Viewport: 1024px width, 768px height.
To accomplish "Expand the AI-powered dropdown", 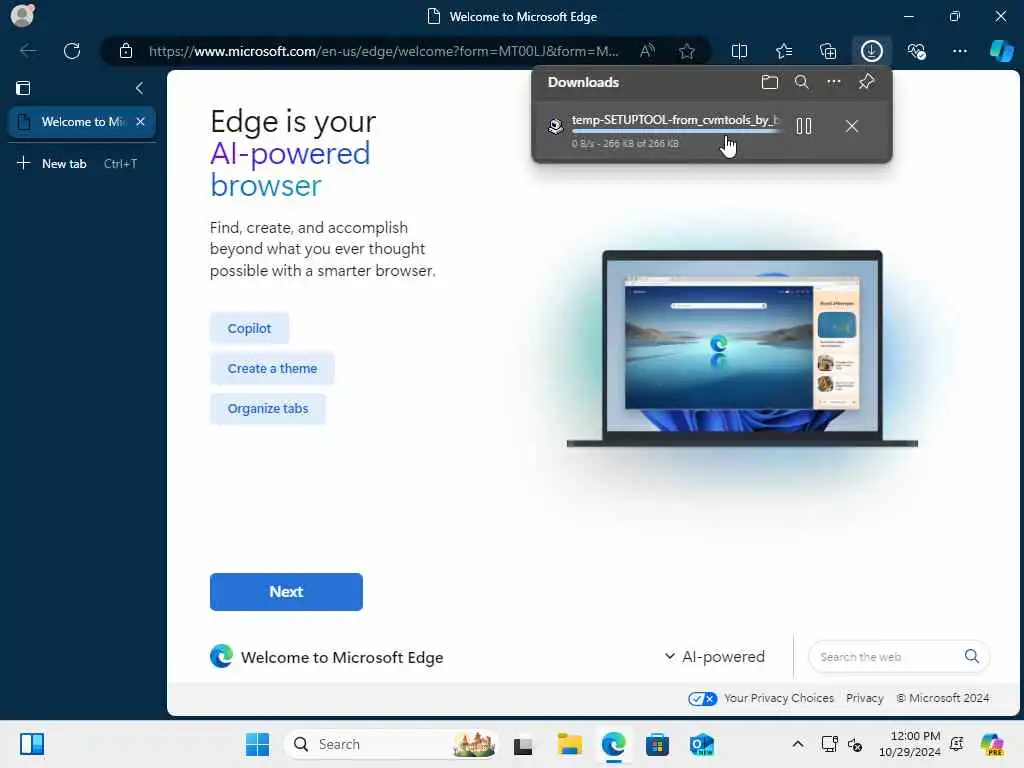I will (714, 657).
